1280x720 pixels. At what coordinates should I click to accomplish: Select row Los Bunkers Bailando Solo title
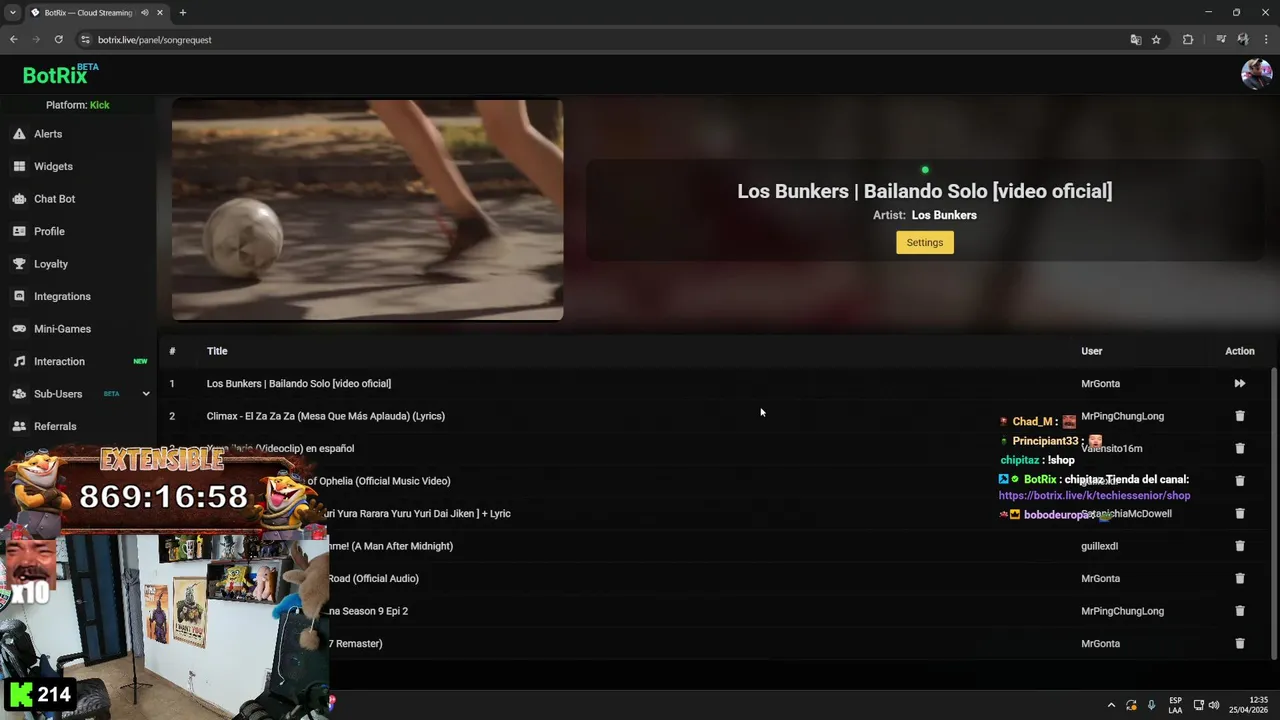click(x=299, y=383)
